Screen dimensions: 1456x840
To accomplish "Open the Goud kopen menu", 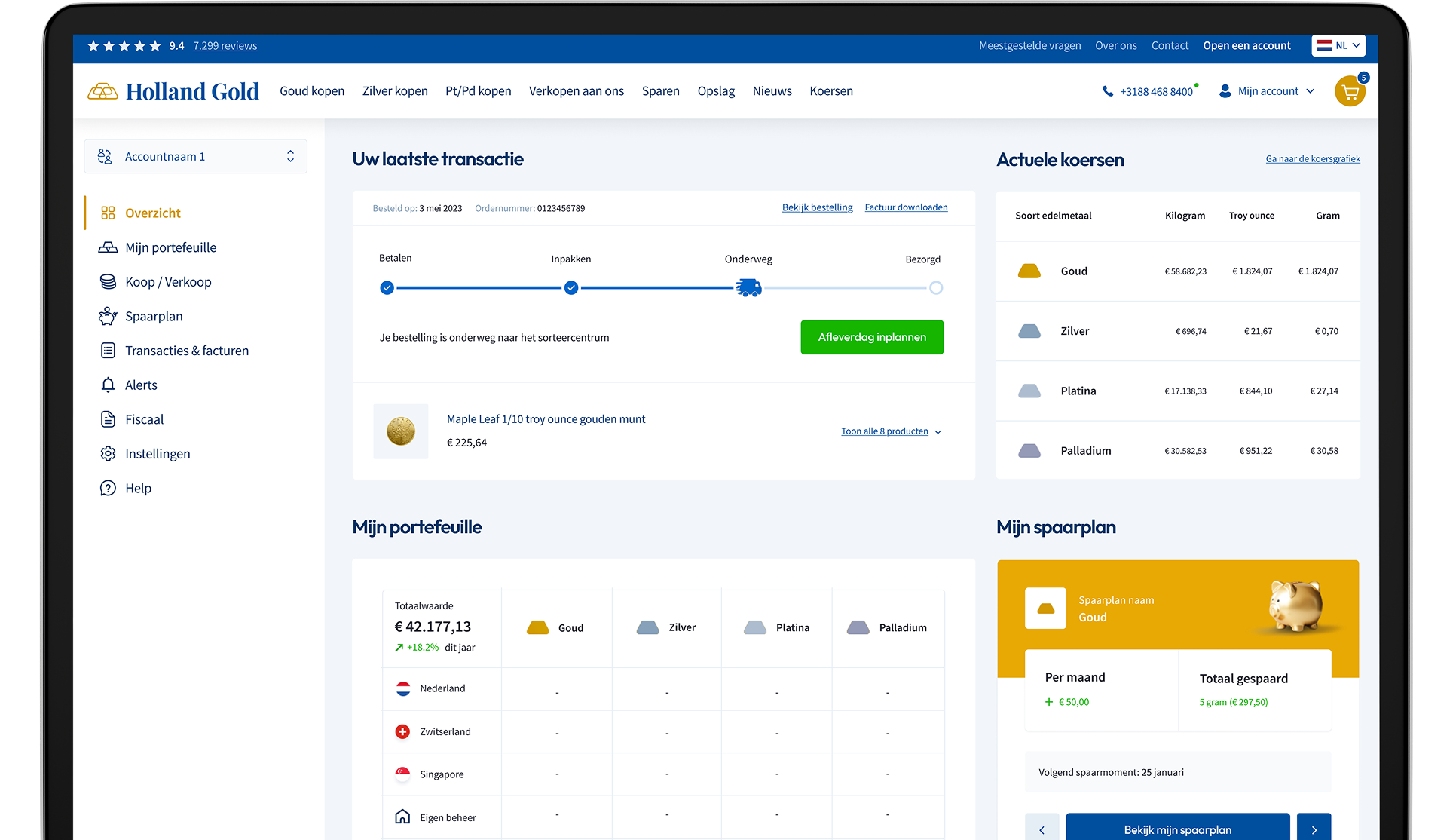I will coord(312,91).
